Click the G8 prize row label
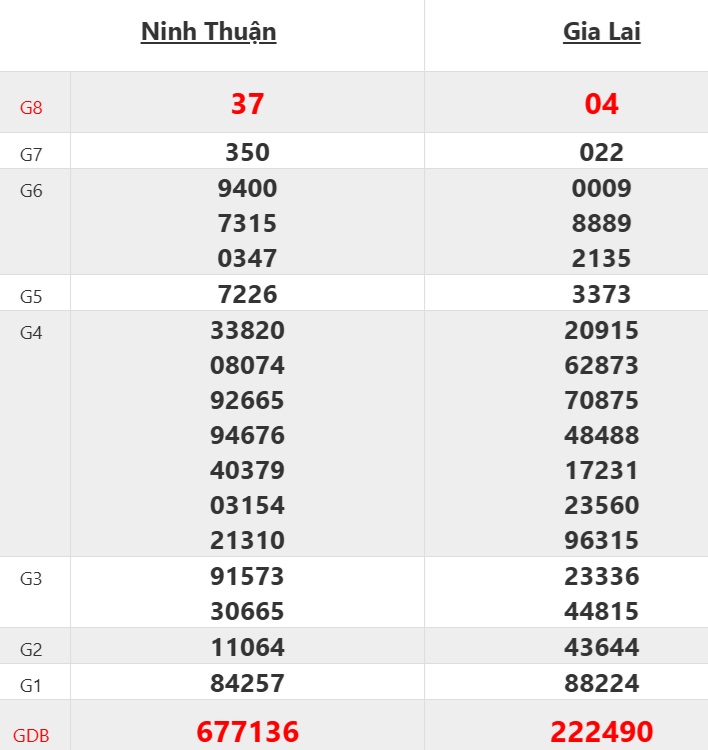The image size is (708, 750). pos(31,108)
